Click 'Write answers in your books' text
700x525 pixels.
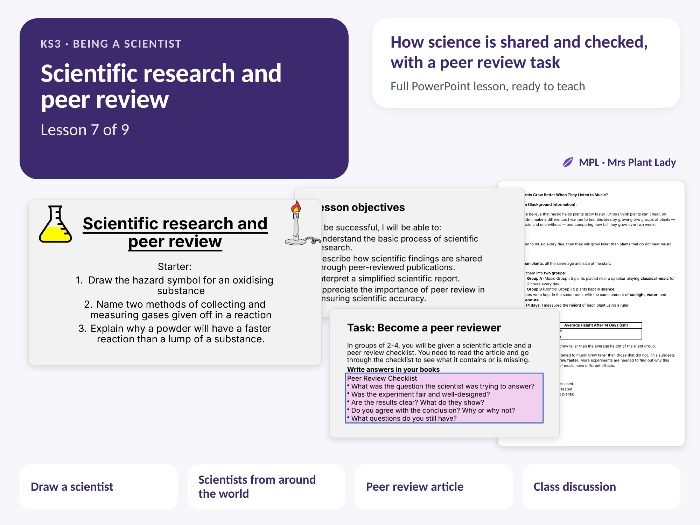click(x=393, y=370)
